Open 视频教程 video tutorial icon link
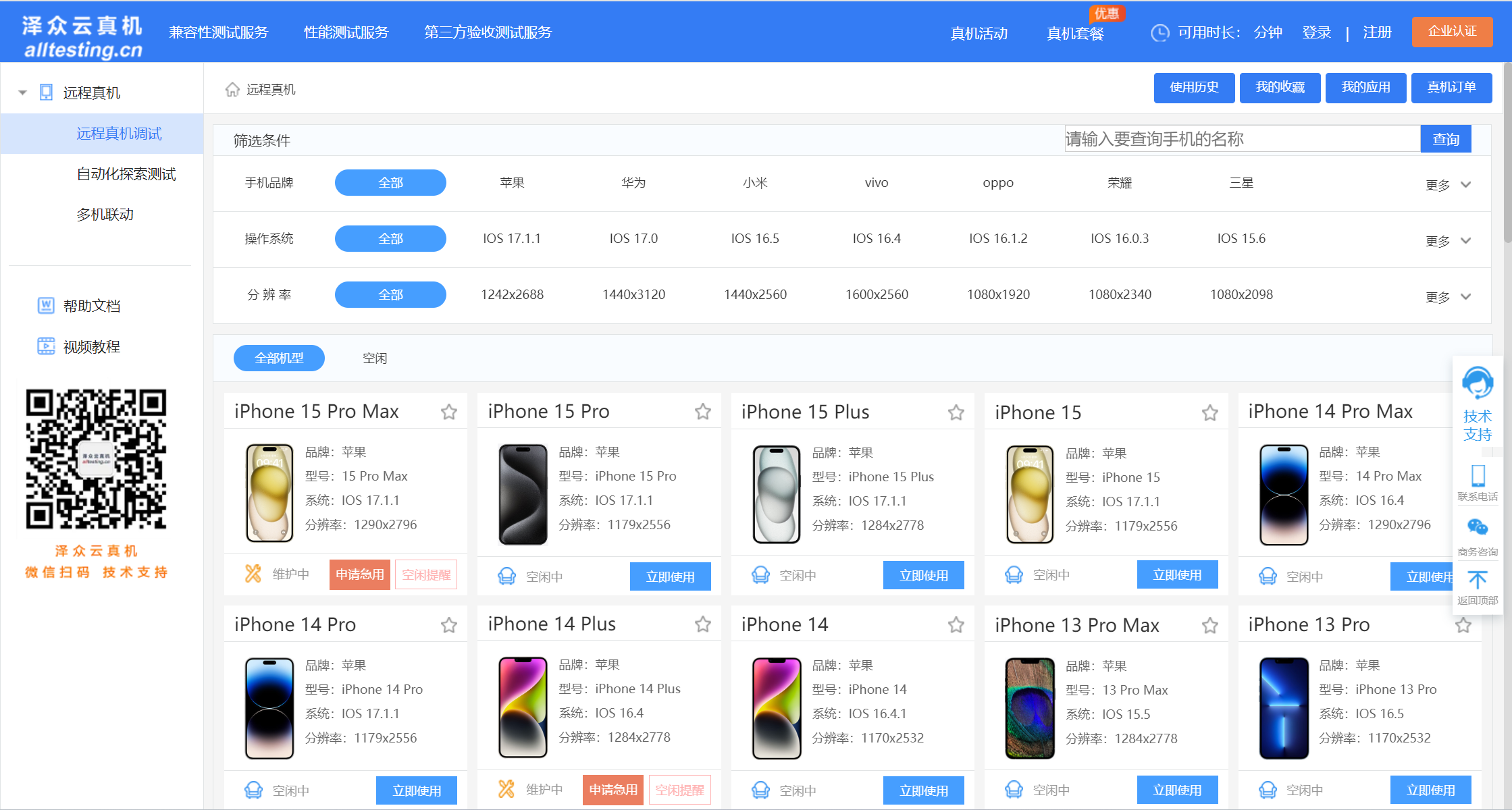The height and width of the screenshot is (810, 1512). coord(46,346)
